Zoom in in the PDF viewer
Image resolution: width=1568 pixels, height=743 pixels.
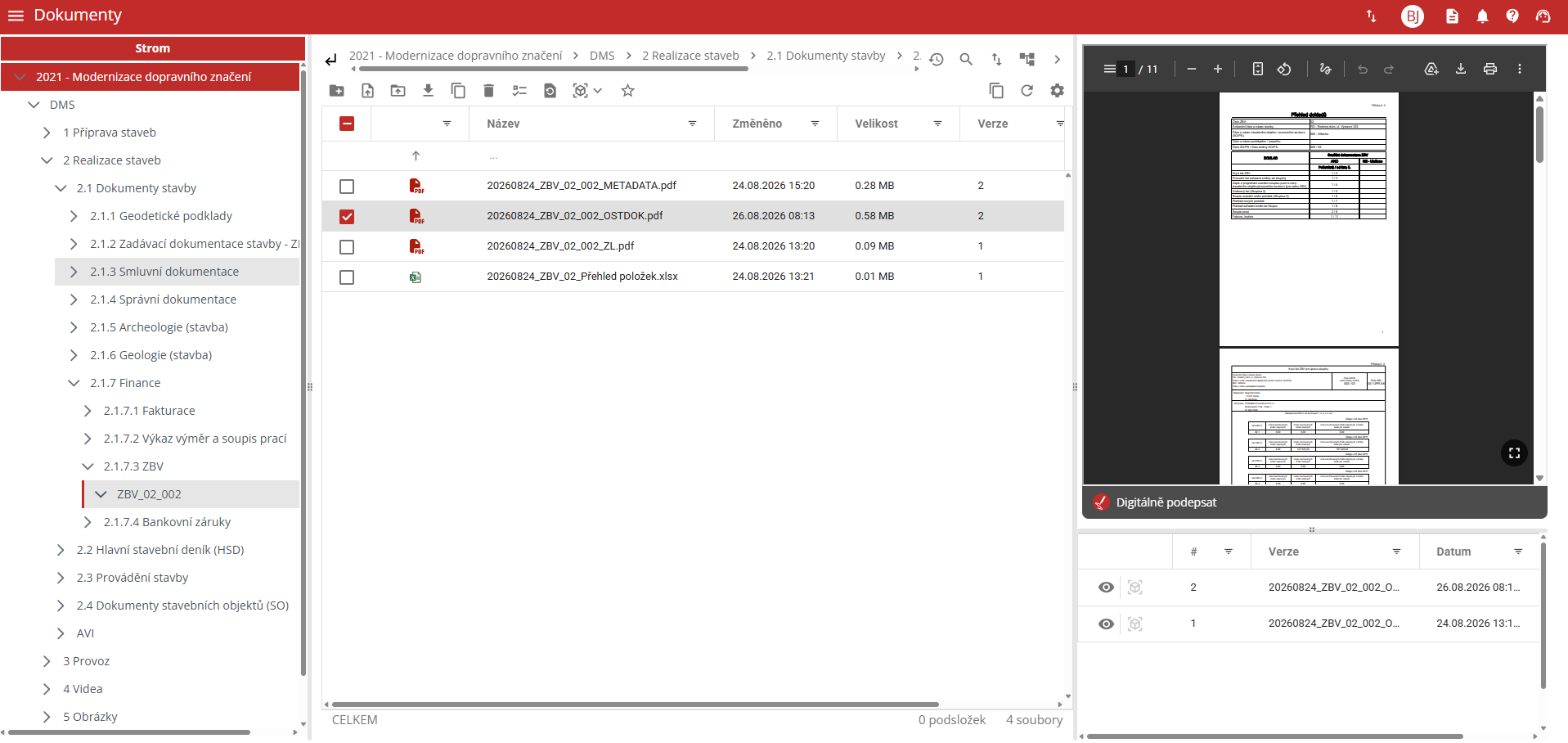coord(1217,70)
